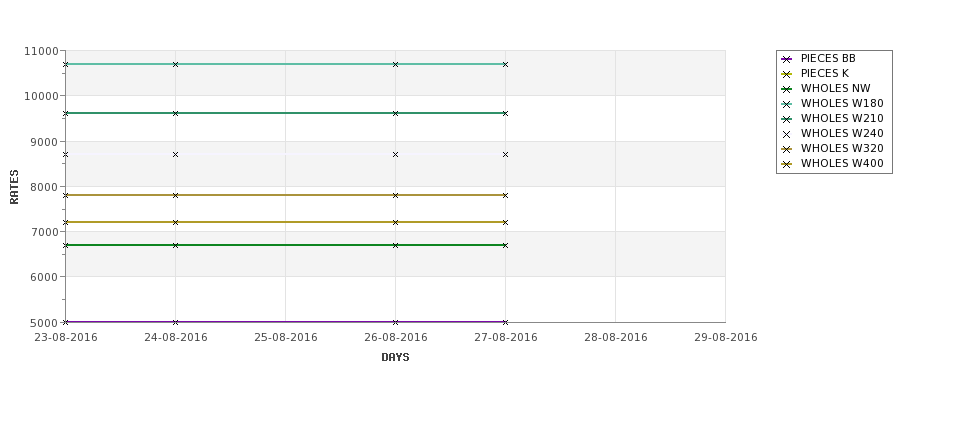The image size is (975, 429).
Task: Click the 11000 y-axis tick label
Action: coord(41,51)
